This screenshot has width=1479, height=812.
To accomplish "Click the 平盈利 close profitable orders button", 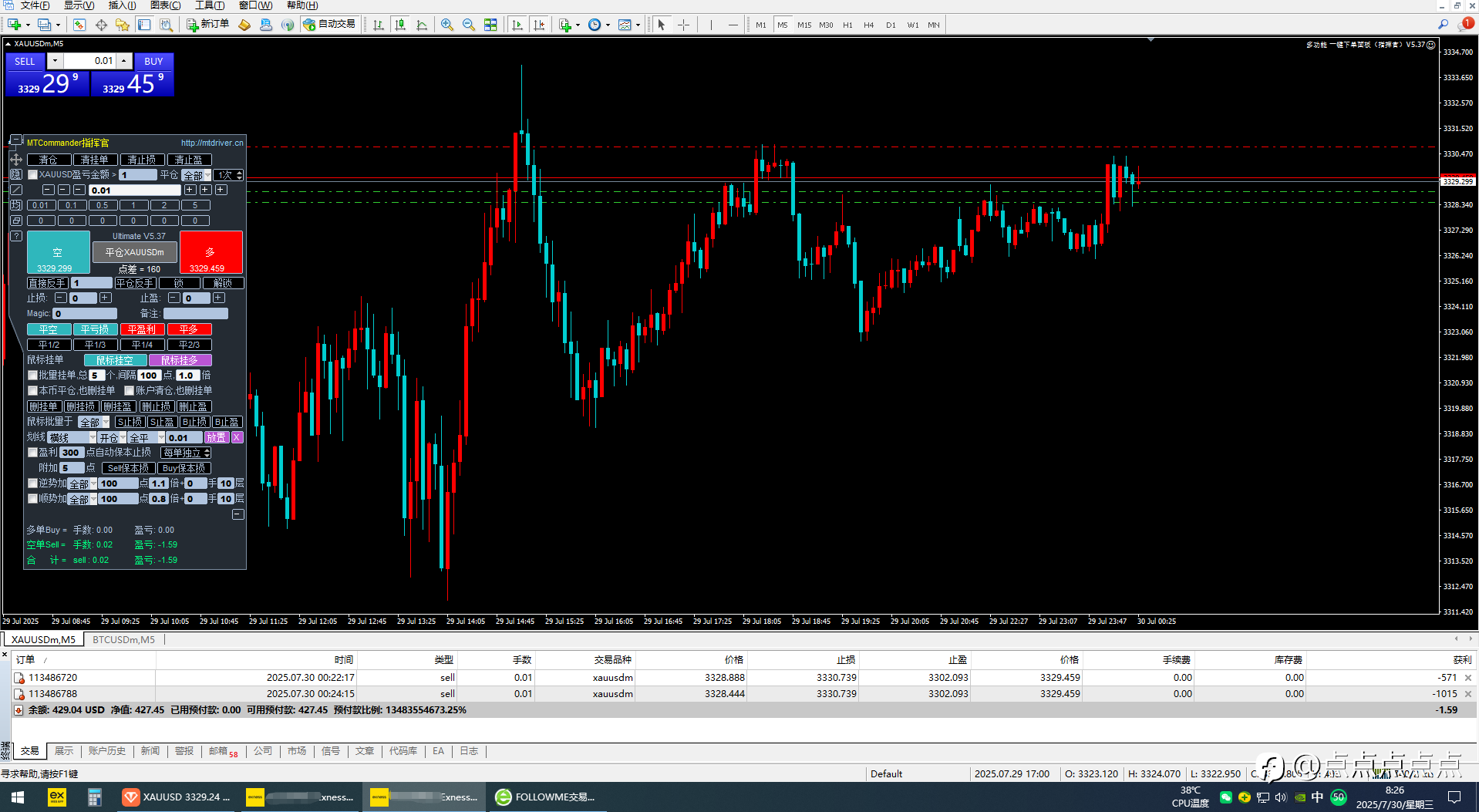I will pos(142,329).
